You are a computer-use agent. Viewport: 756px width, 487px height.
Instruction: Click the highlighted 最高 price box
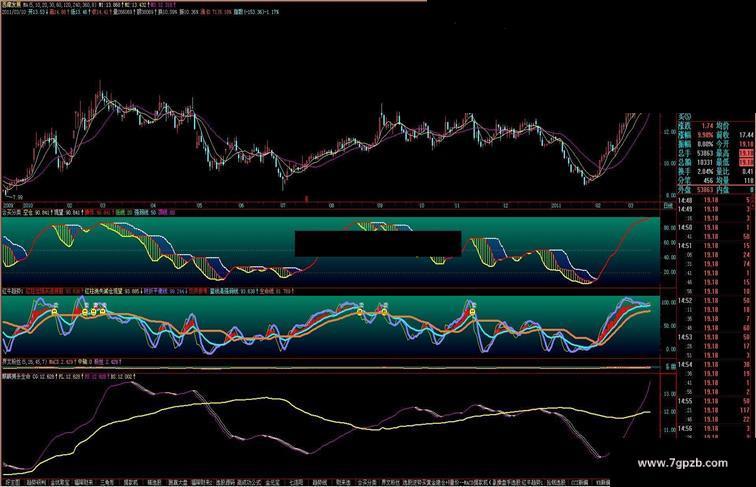[746, 153]
